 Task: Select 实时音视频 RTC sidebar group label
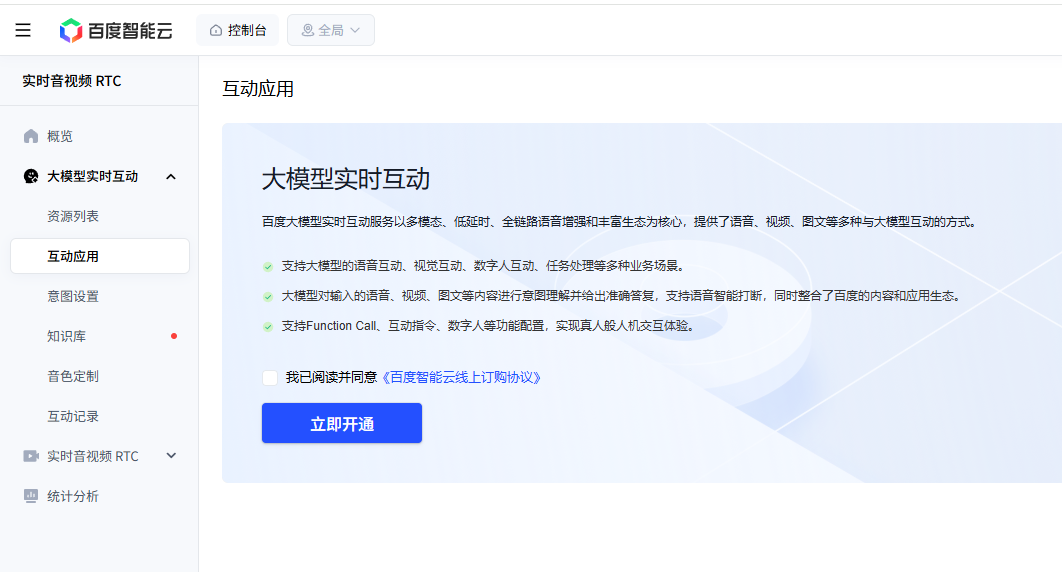point(93,456)
